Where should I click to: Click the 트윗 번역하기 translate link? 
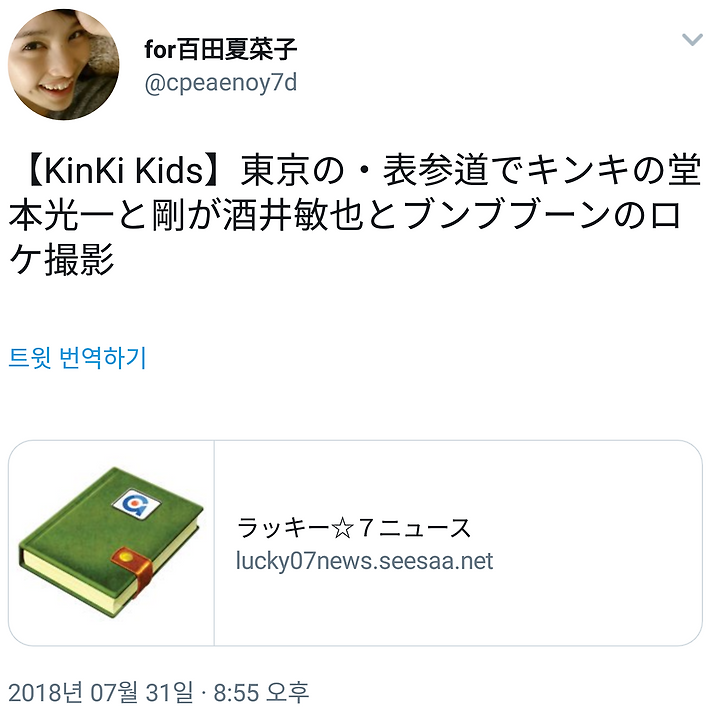point(78,358)
